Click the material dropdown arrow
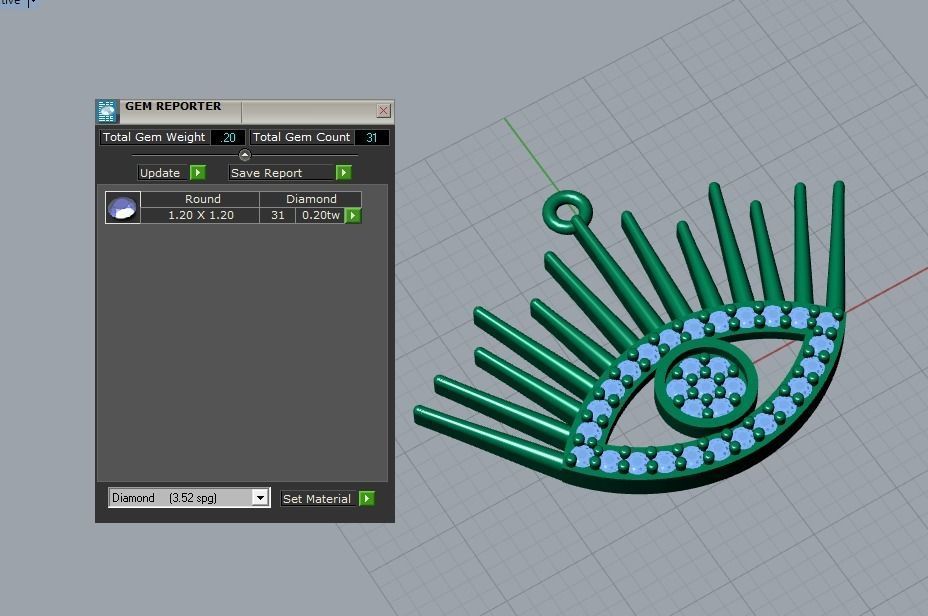Screen dimensions: 928x616 [260, 498]
